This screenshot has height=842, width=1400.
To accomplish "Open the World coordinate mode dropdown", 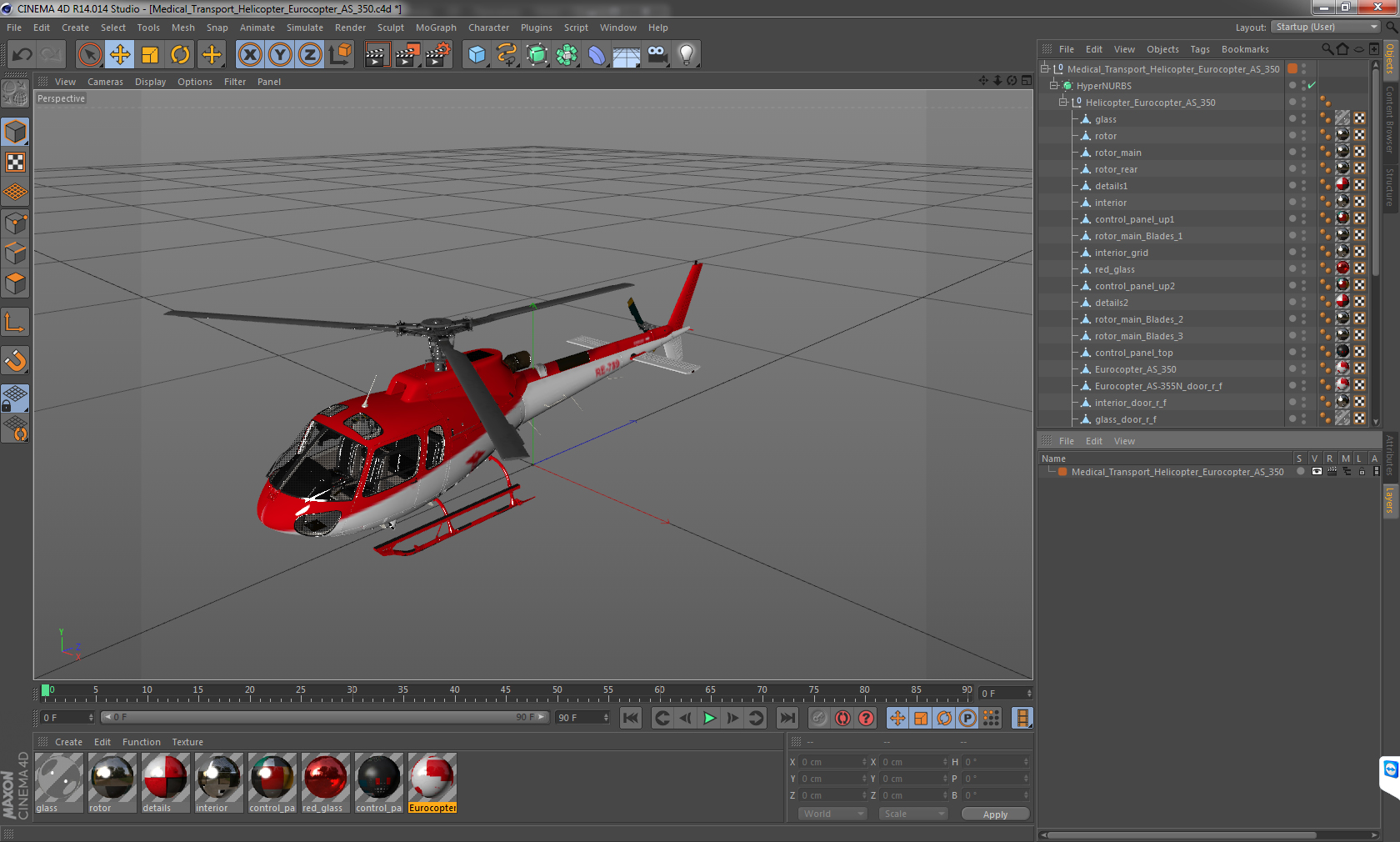I will (832, 814).
